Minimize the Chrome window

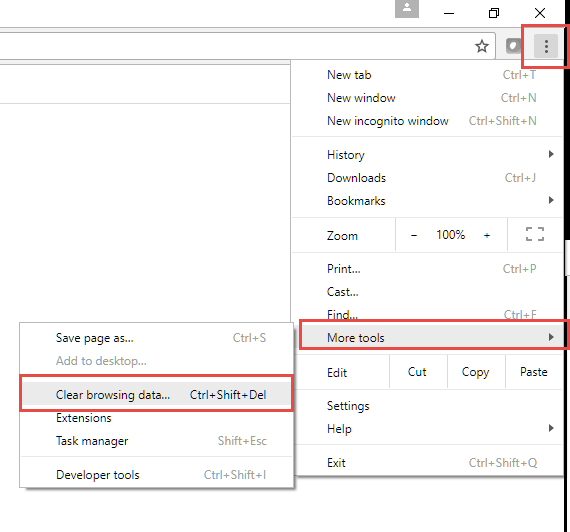[x=449, y=13]
